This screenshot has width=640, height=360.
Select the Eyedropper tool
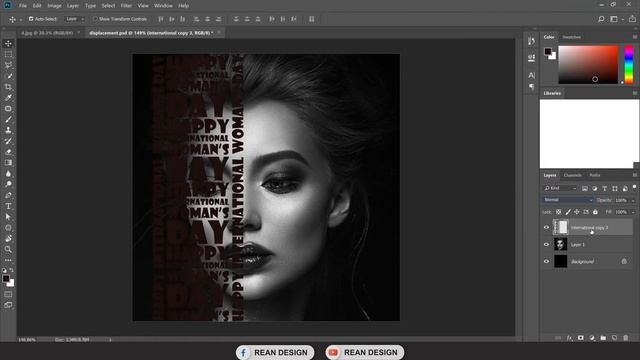pos(8,98)
